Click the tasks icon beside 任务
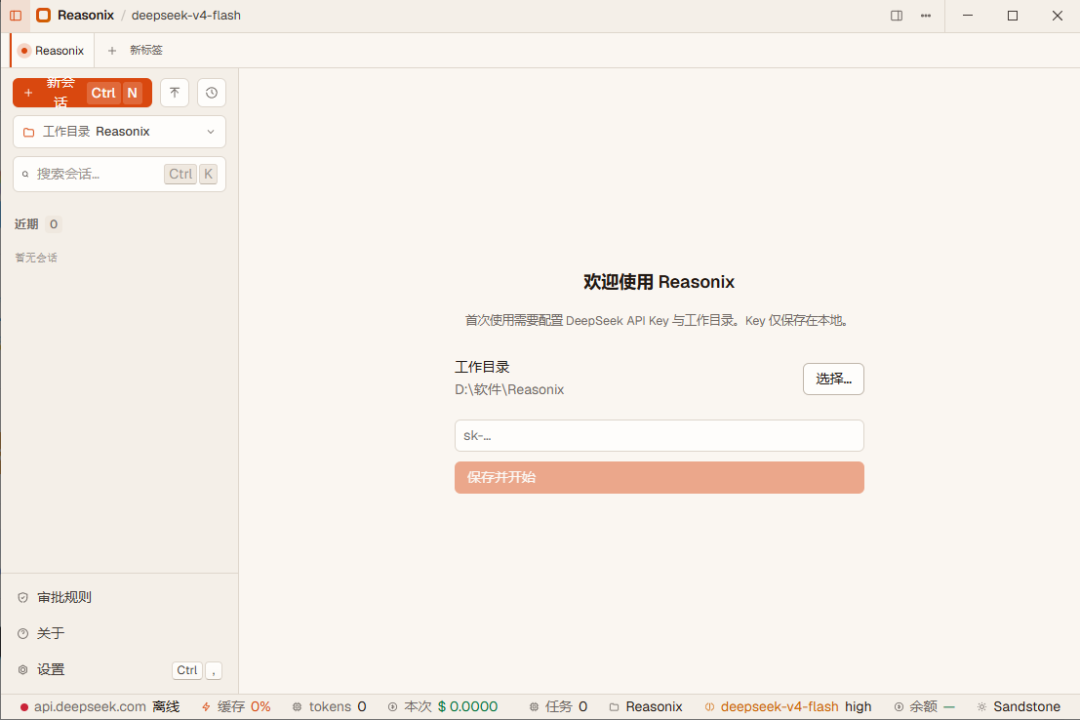1080x720 pixels. click(534, 707)
